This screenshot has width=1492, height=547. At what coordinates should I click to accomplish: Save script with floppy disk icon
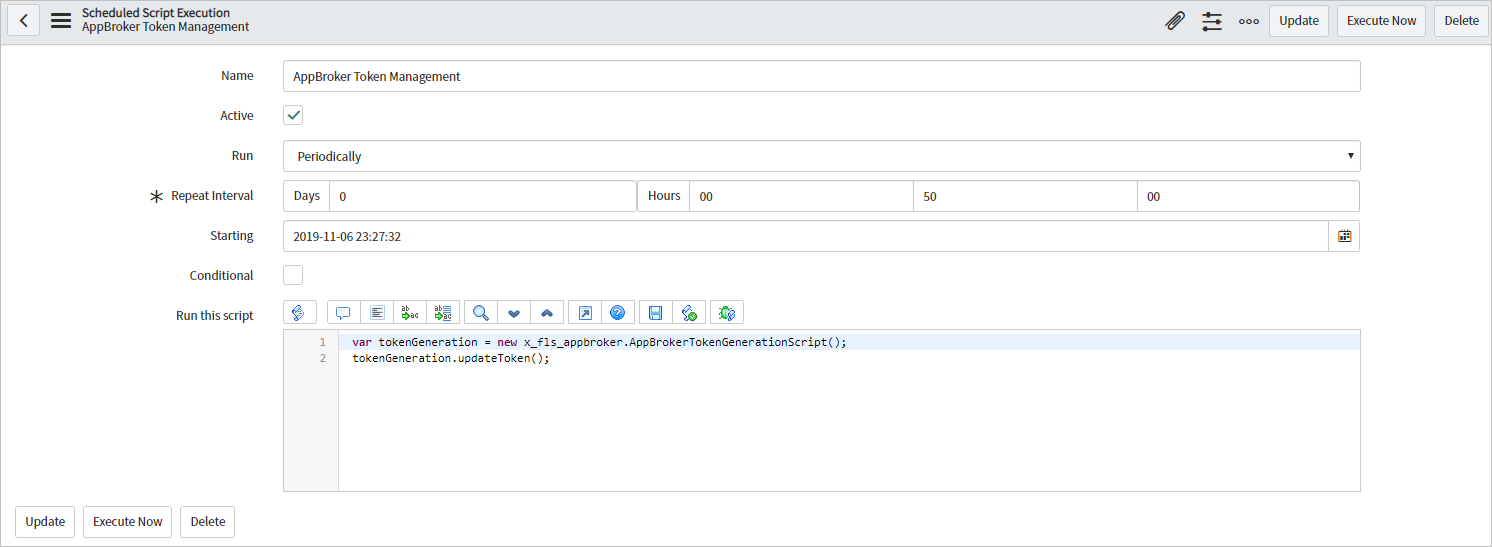(x=655, y=312)
